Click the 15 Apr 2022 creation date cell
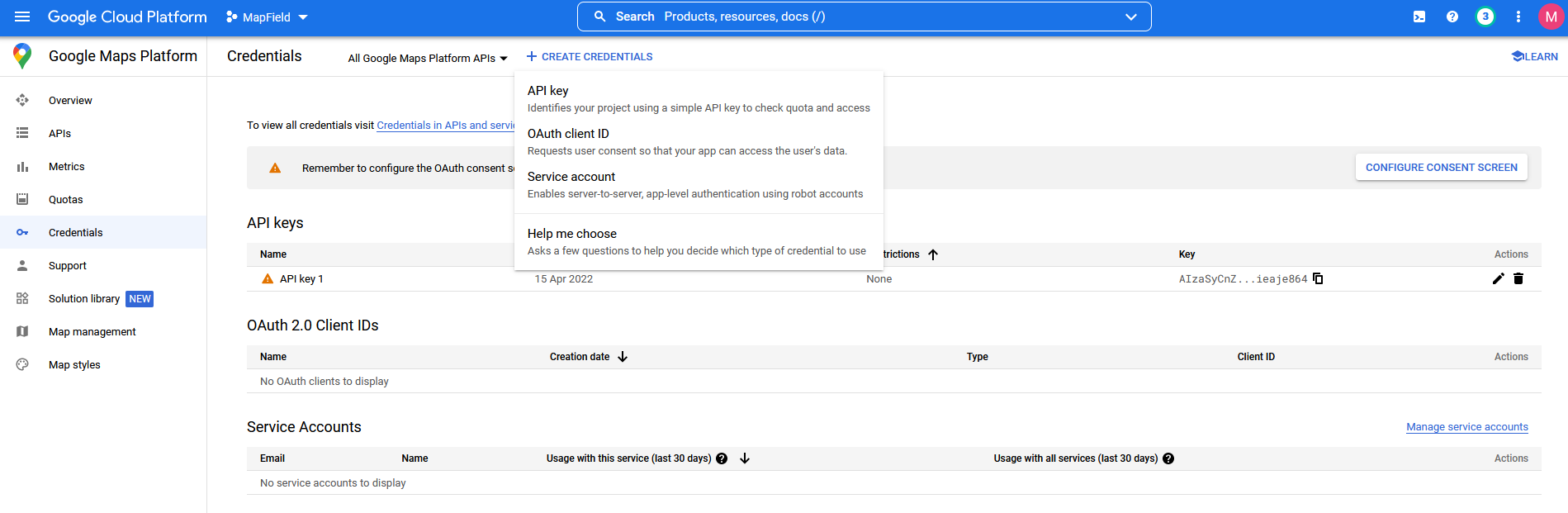This screenshot has width=1568, height=513. coord(564,279)
